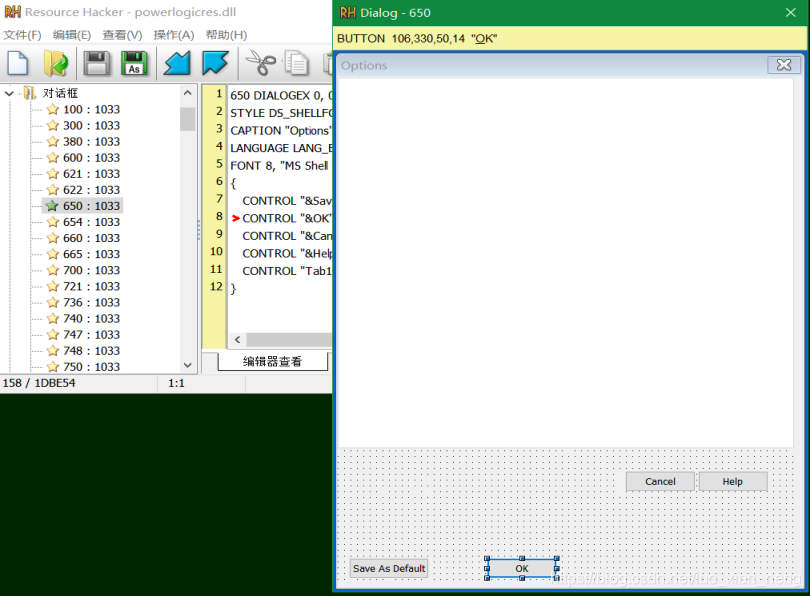Click script line starting with 650 DIALOGEX
This screenshot has height=597, width=810.
point(281,96)
